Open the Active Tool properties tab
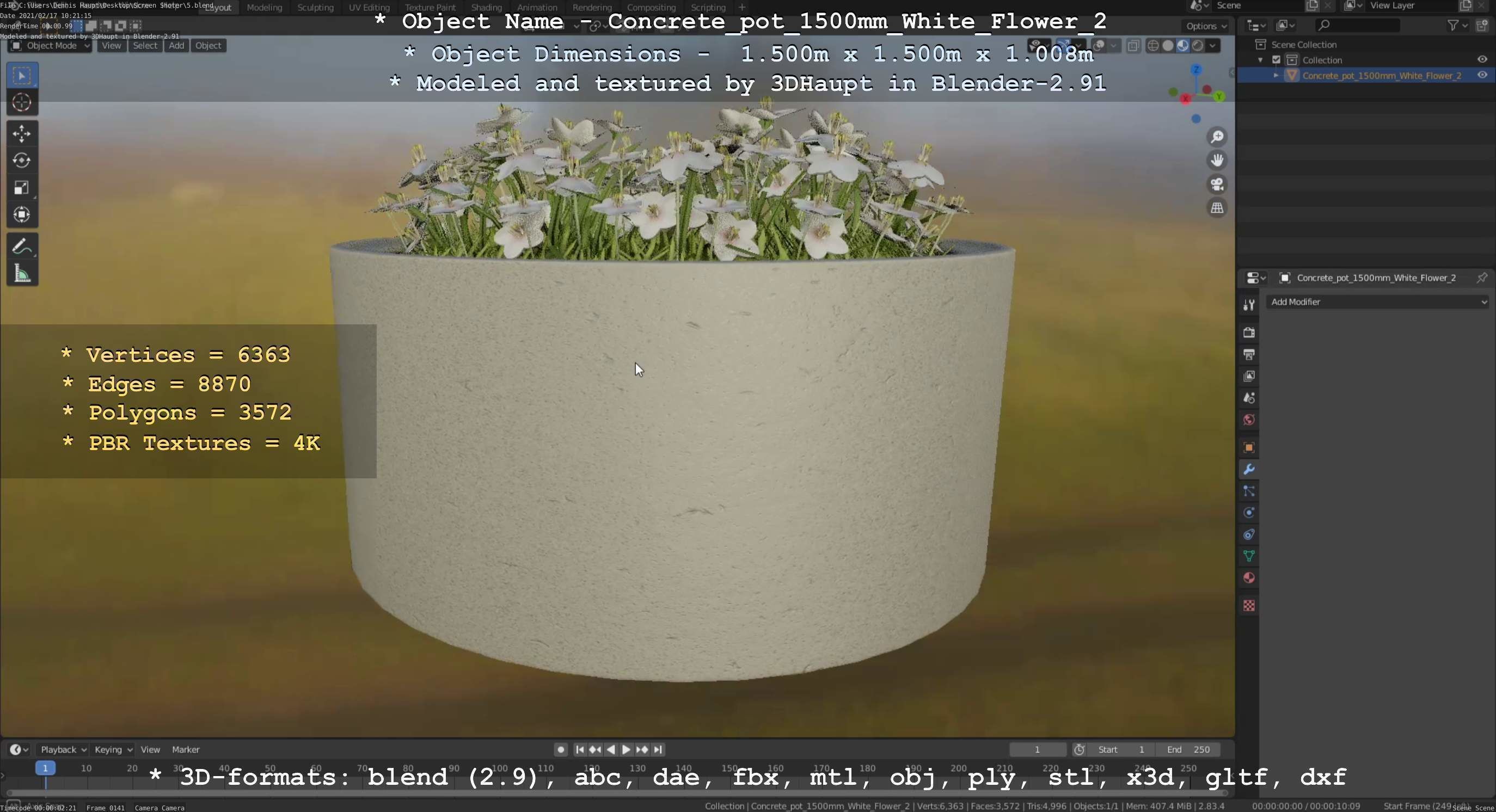This screenshot has width=1496, height=812. tap(1249, 305)
